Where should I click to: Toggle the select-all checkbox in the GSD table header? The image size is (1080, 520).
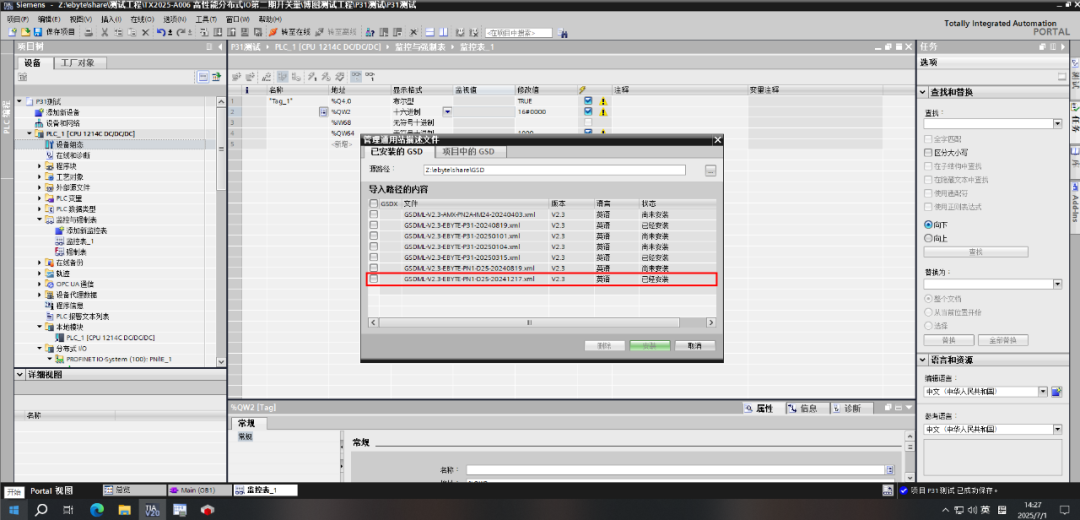pyautogui.click(x=374, y=204)
